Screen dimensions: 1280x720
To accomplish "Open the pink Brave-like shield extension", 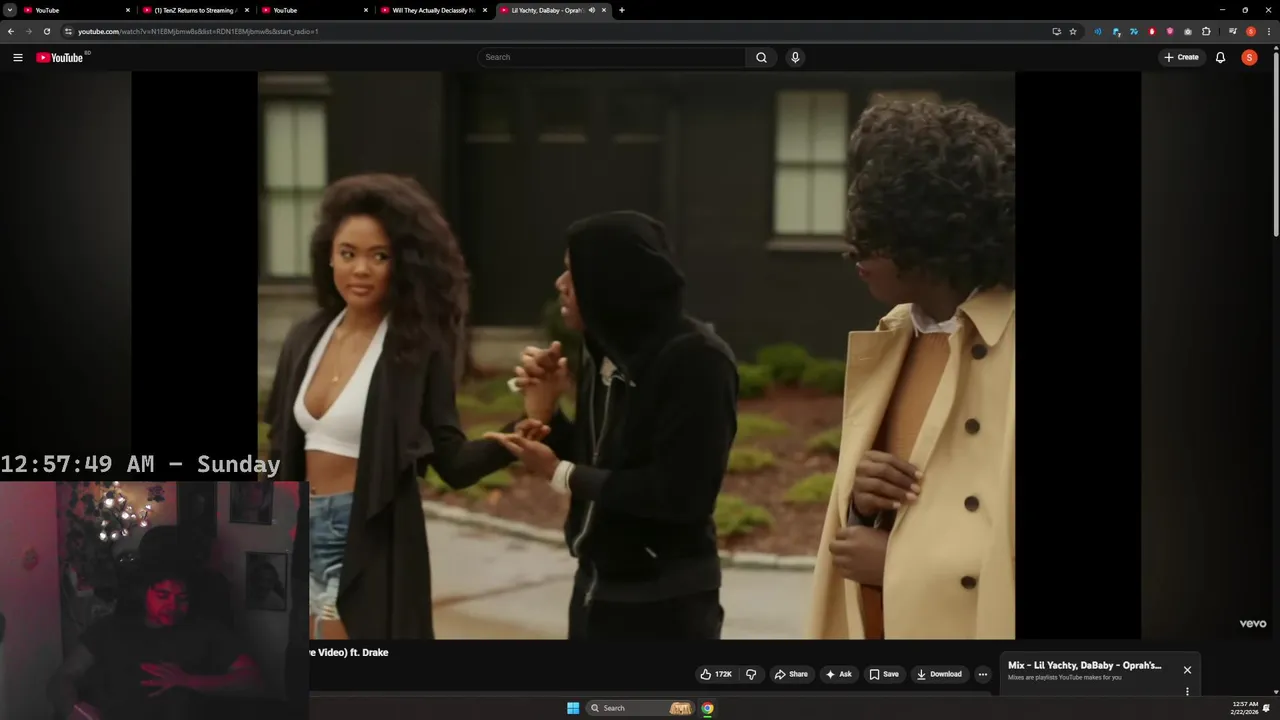I will (1170, 31).
